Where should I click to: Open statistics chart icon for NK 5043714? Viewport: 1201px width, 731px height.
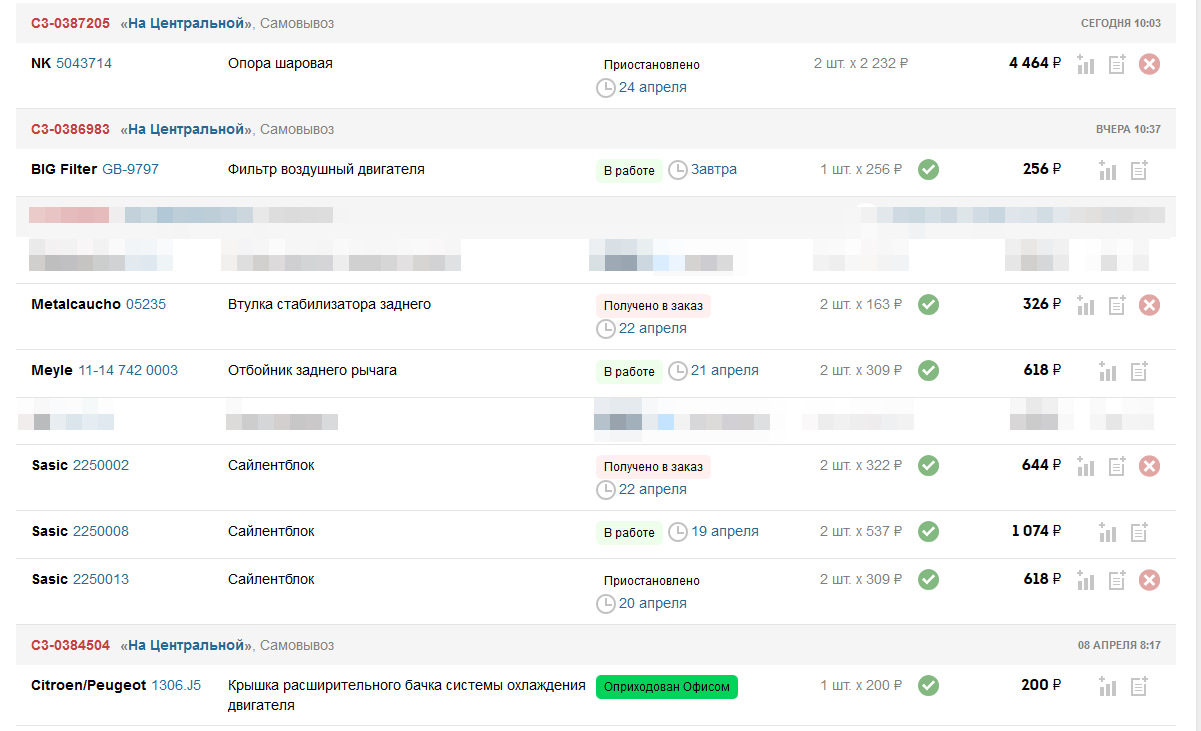(1086, 64)
